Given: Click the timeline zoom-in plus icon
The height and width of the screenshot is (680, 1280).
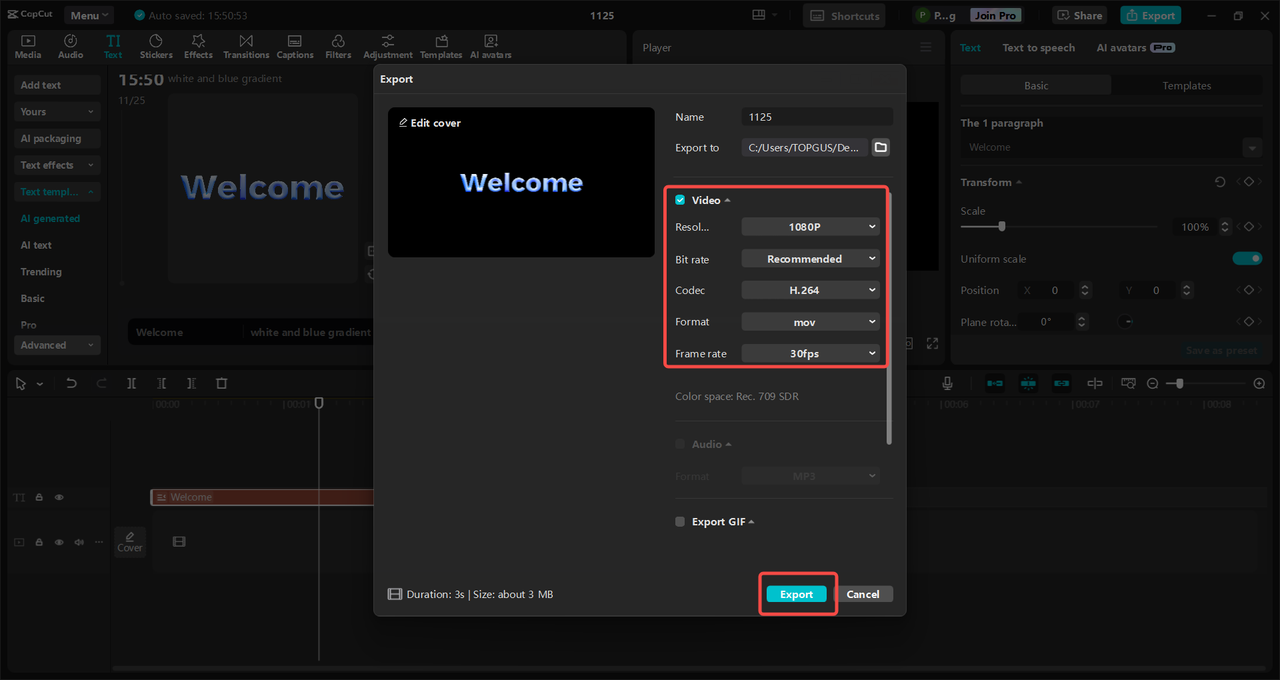Looking at the screenshot, I should click(1259, 383).
